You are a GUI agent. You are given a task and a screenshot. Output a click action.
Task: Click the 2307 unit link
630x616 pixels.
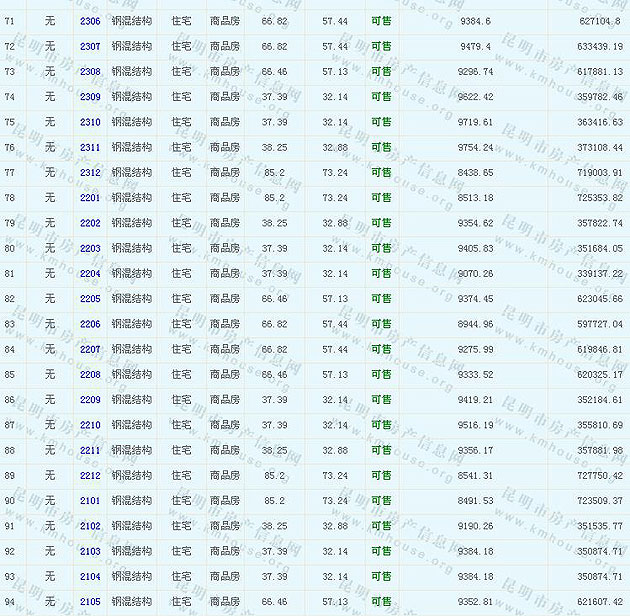90,46
